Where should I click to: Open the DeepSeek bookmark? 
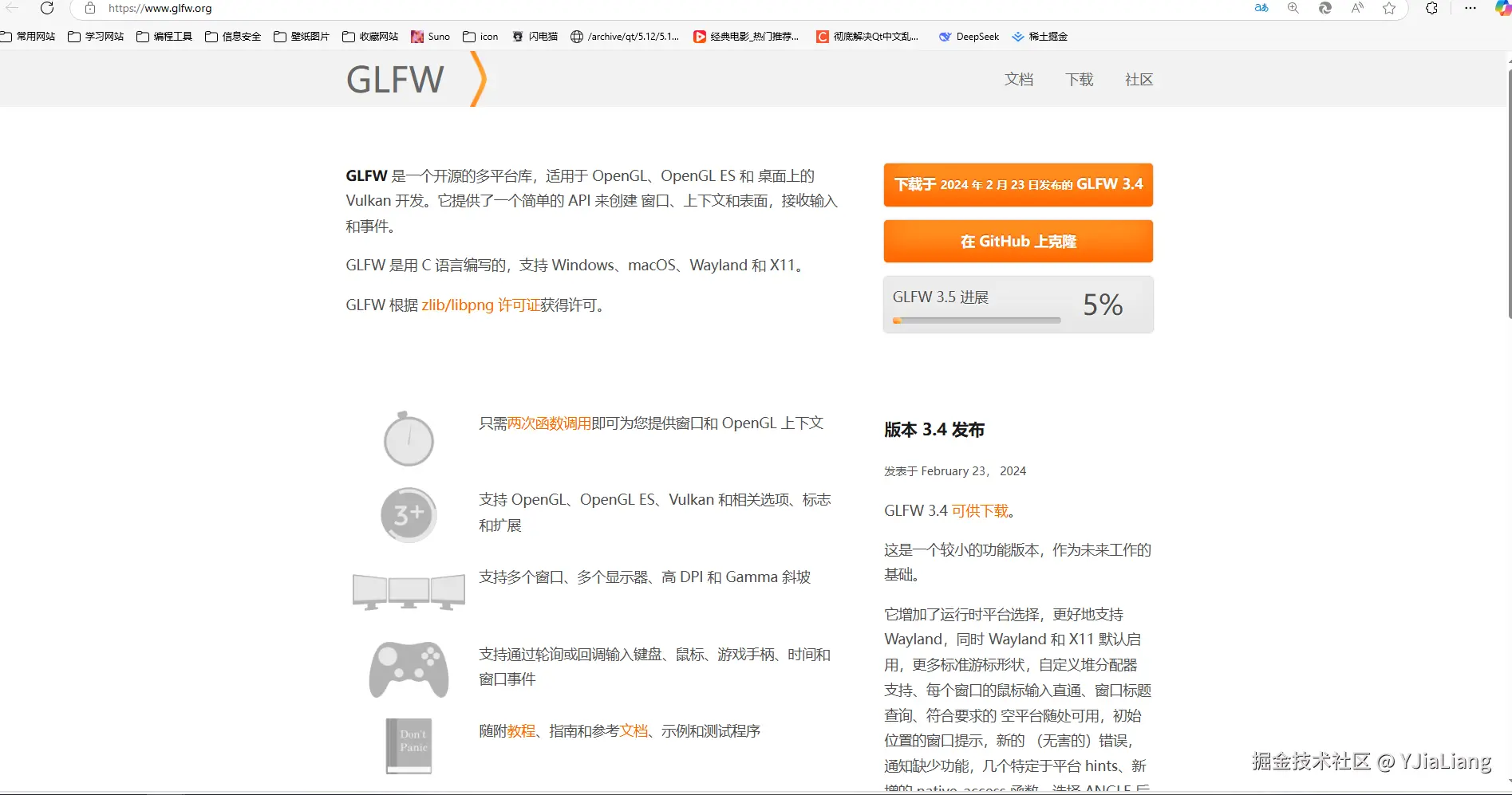tap(969, 37)
